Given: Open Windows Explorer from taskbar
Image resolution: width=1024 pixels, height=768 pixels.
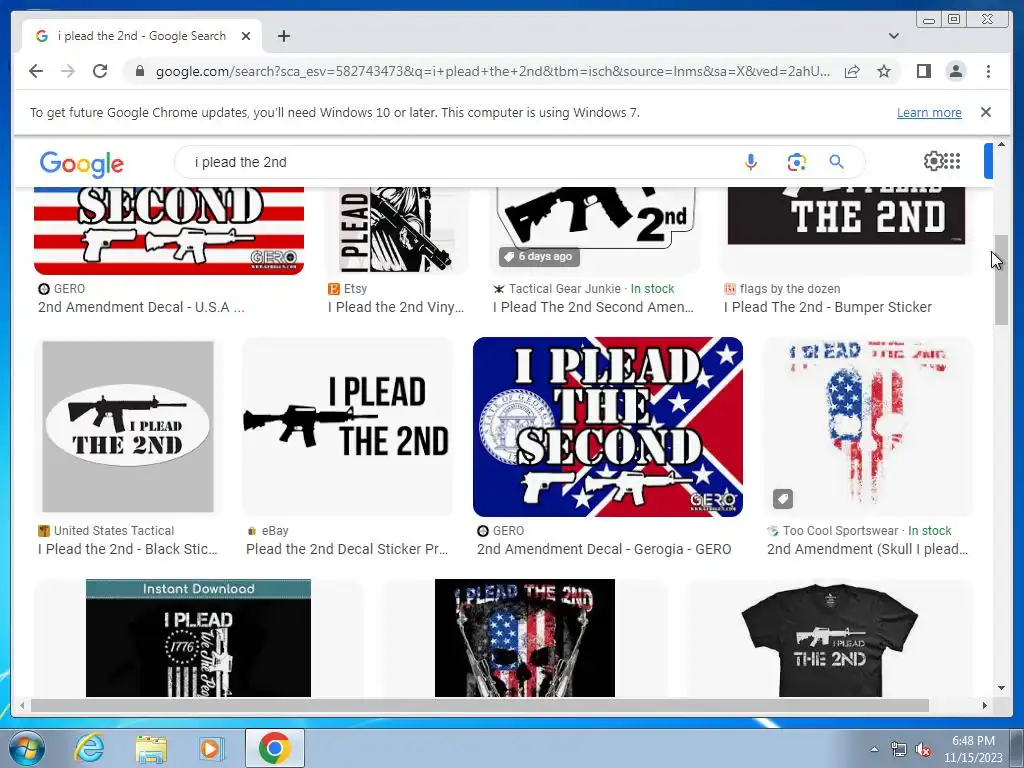Looking at the screenshot, I should click(150, 748).
